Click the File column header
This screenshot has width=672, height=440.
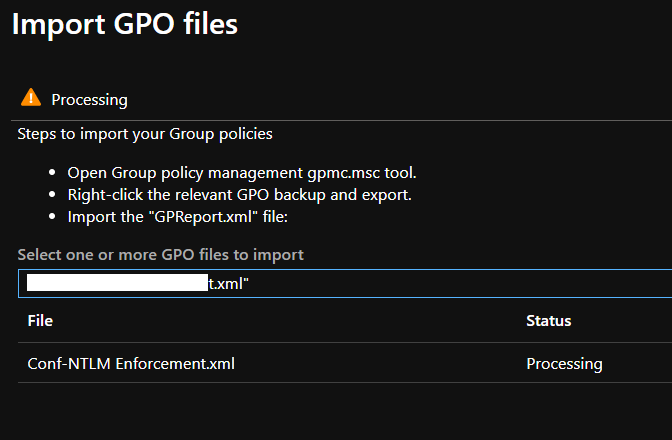click(x=40, y=321)
